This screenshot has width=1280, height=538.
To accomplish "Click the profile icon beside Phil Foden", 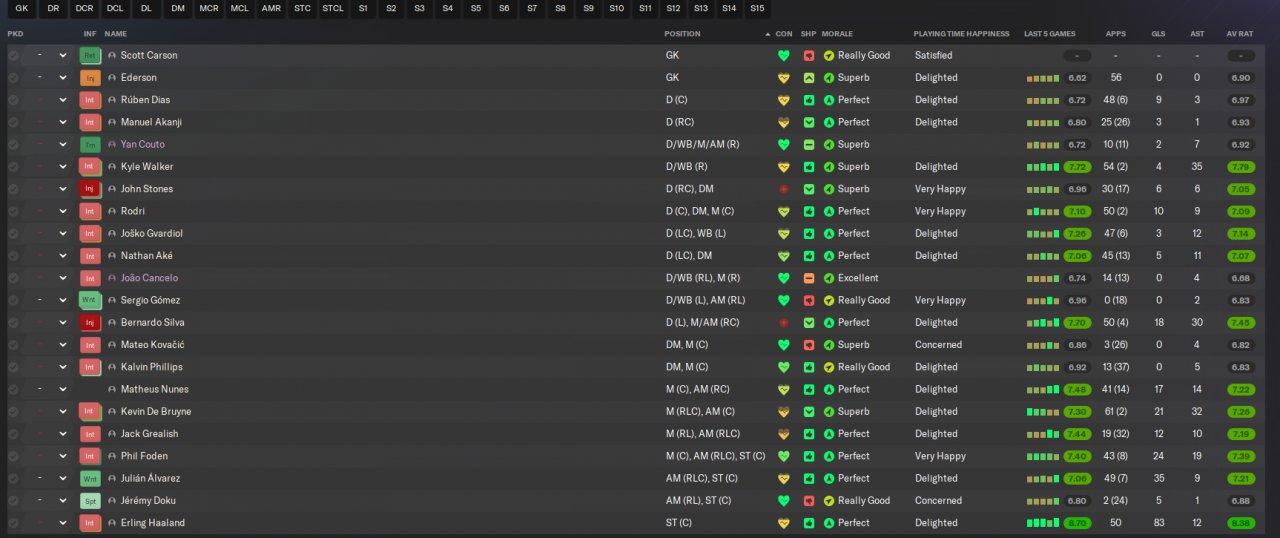I will tap(112, 456).
